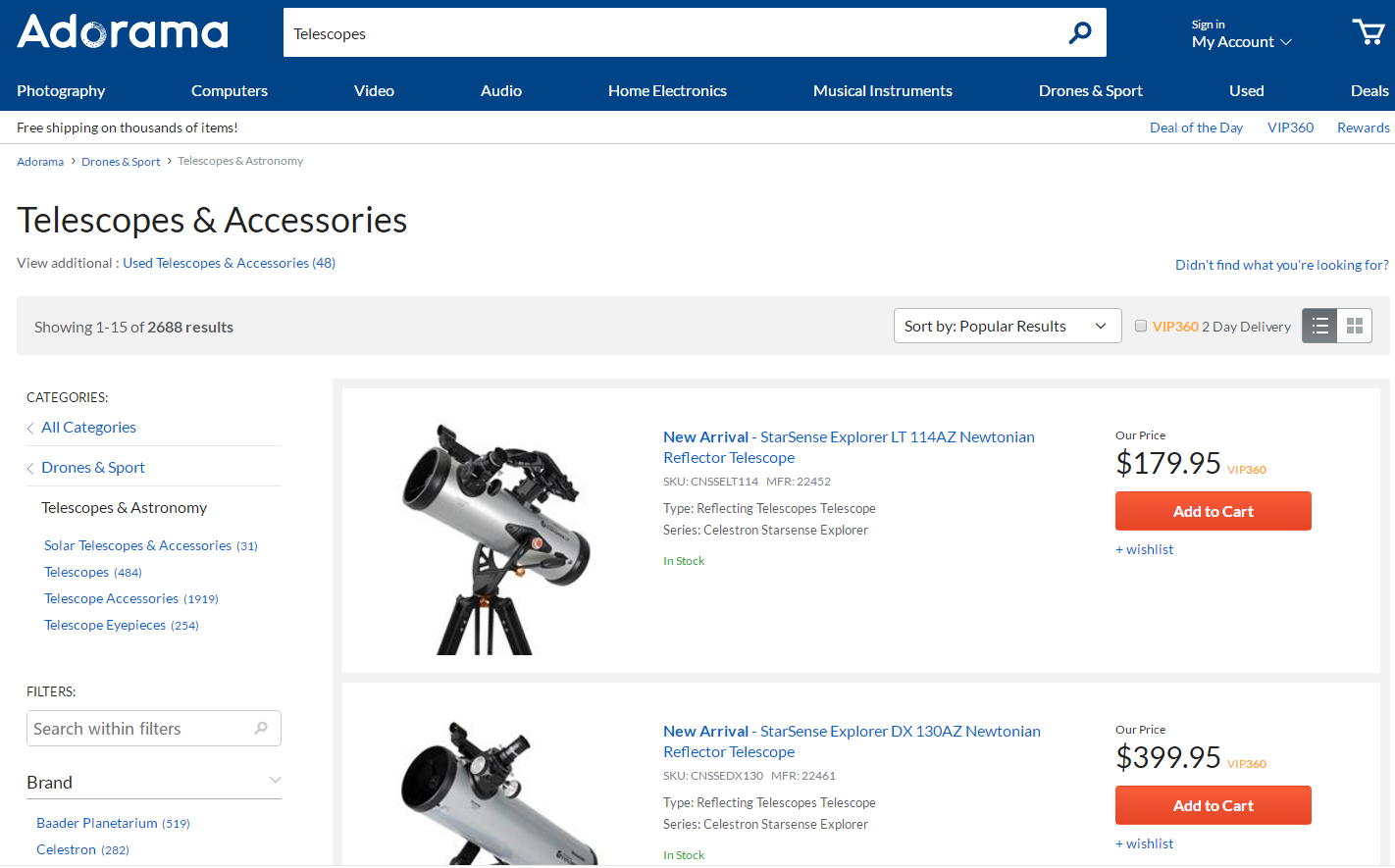Open StarSense Explorer DX 130AZ product title

(852, 741)
